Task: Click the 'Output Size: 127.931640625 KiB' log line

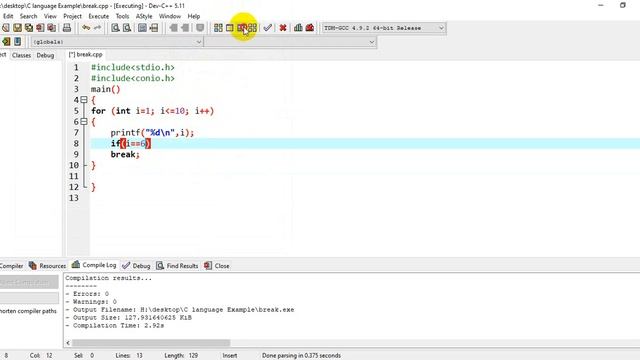Action: [x=128, y=318]
